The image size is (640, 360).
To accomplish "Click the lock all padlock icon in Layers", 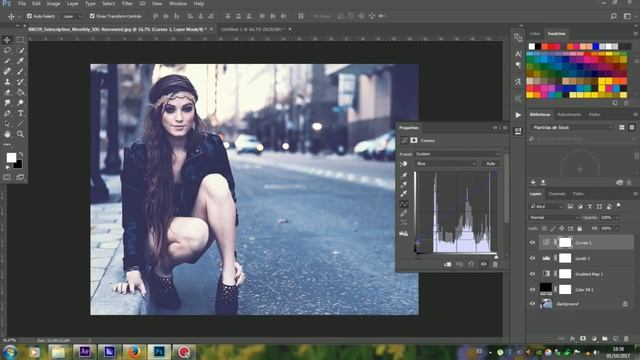I will point(580,229).
